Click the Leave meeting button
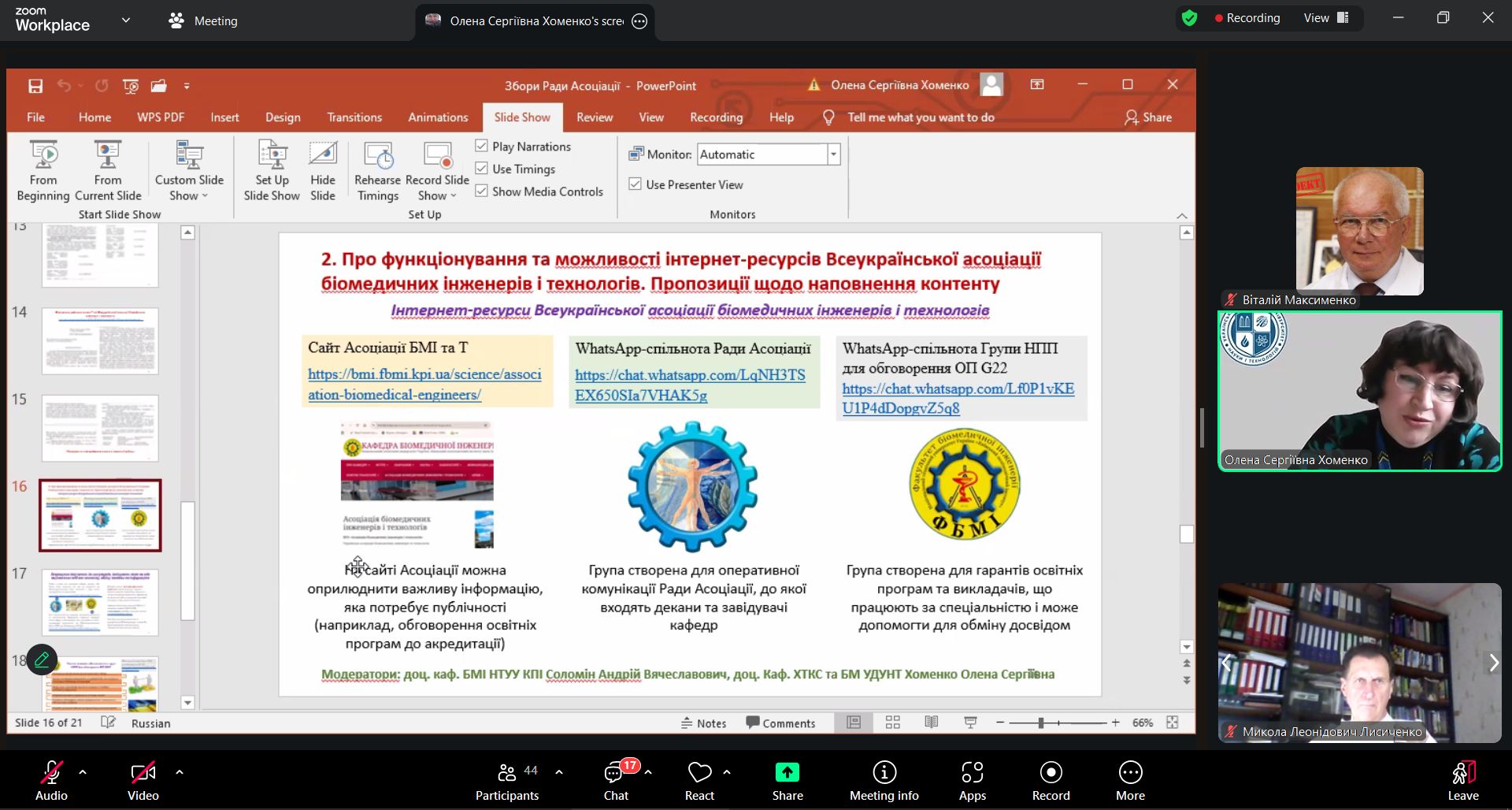The height and width of the screenshot is (810, 1512). [x=1462, y=780]
